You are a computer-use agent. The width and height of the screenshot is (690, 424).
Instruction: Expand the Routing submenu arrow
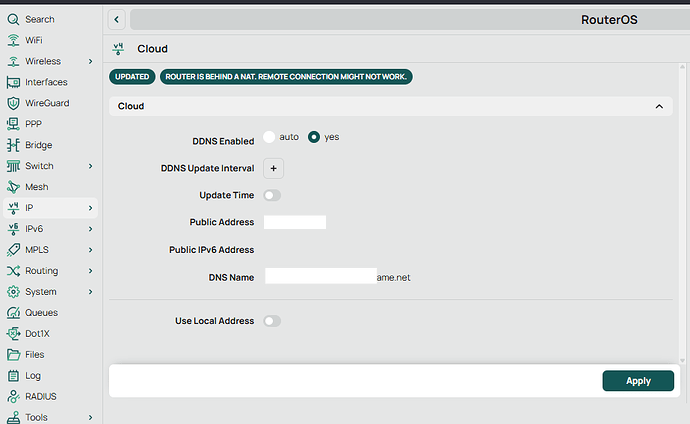coord(90,271)
